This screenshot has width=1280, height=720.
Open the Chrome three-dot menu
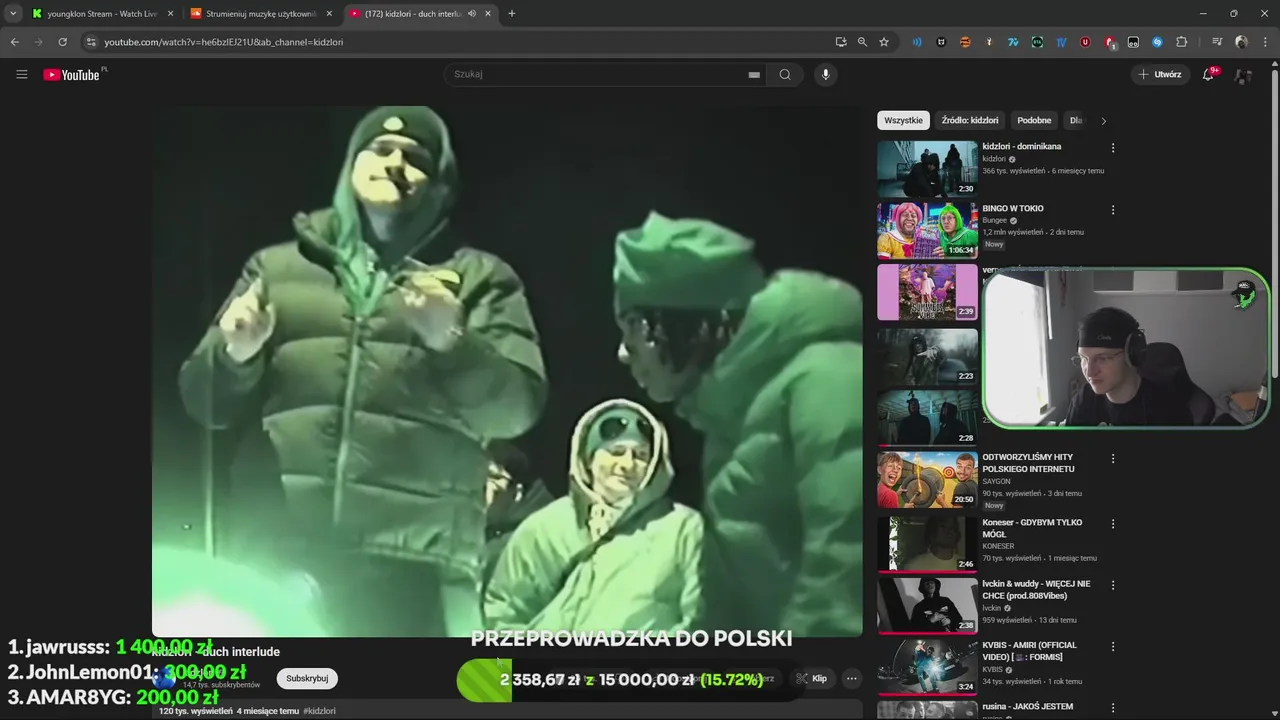point(1265,42)
